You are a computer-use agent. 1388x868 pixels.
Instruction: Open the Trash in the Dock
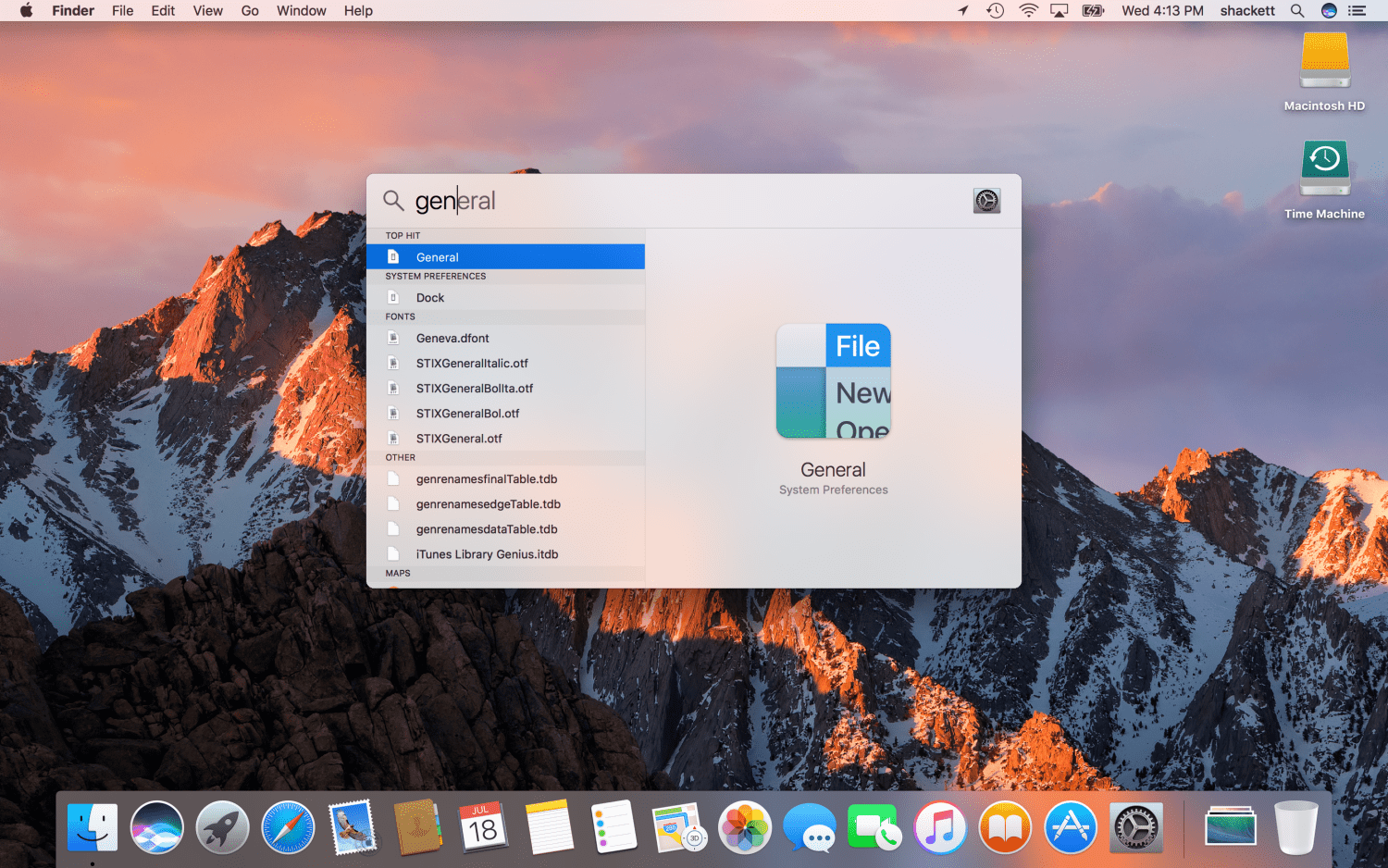tap(1295, 827)
